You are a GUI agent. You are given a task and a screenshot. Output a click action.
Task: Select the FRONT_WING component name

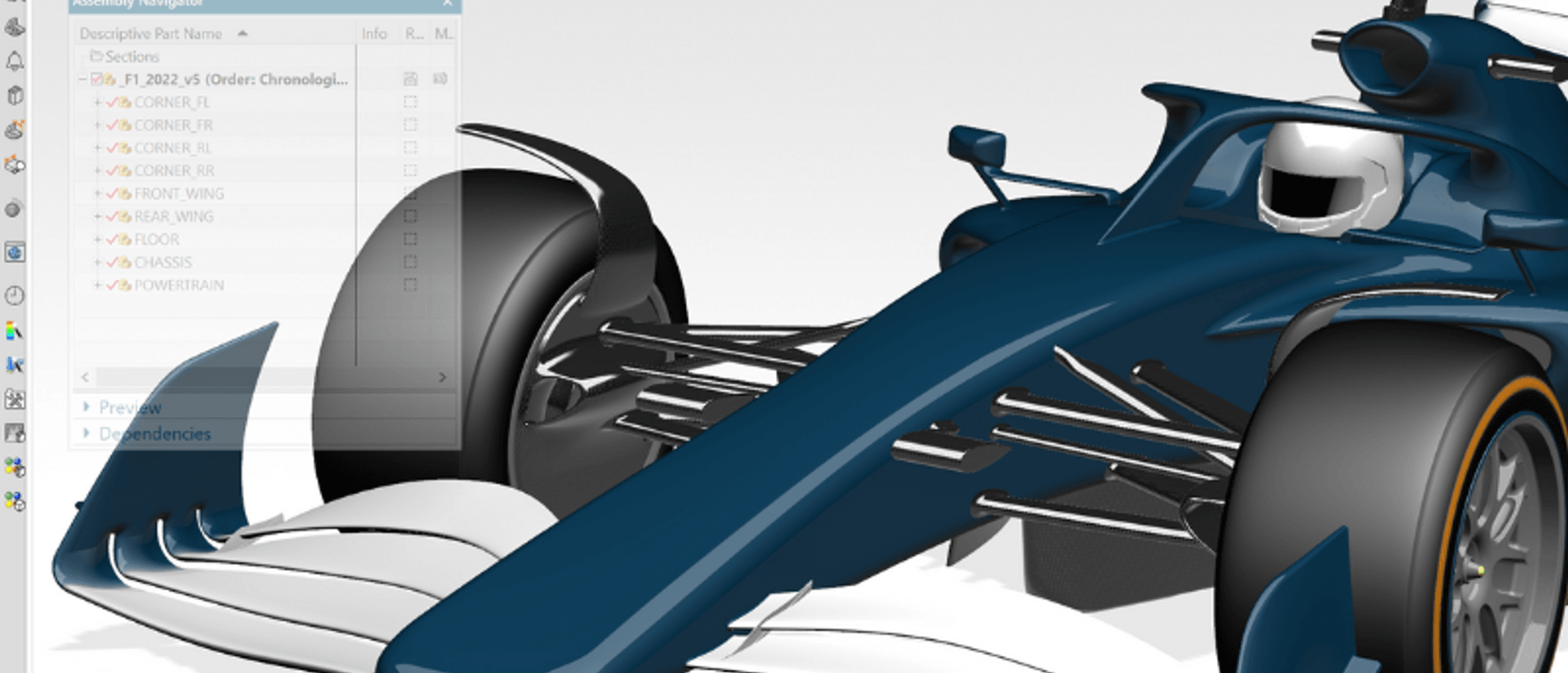click(x=179, y=194)
